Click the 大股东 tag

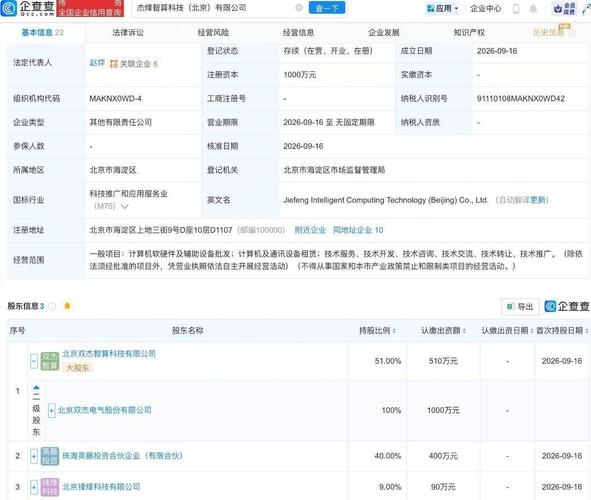78,368
